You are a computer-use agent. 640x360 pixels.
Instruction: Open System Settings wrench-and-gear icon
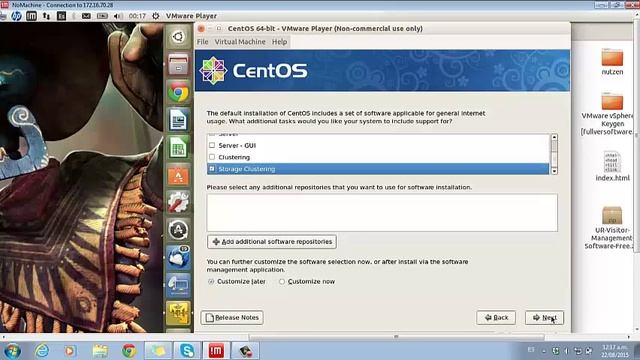coord(178,202)
